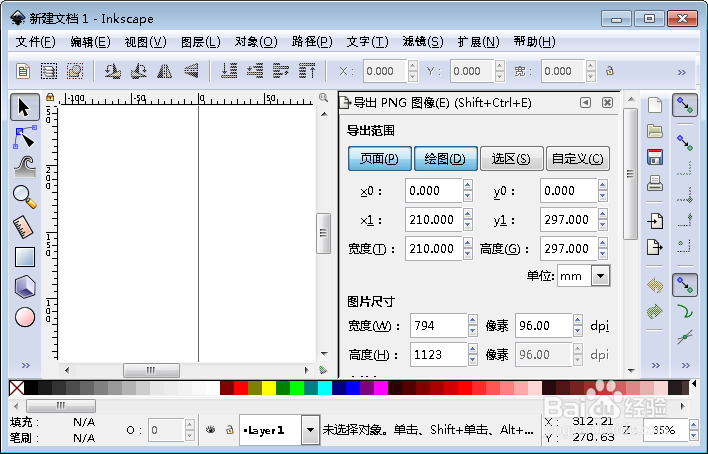
Task: Open the 文件(F) menu
Action: 35,42
